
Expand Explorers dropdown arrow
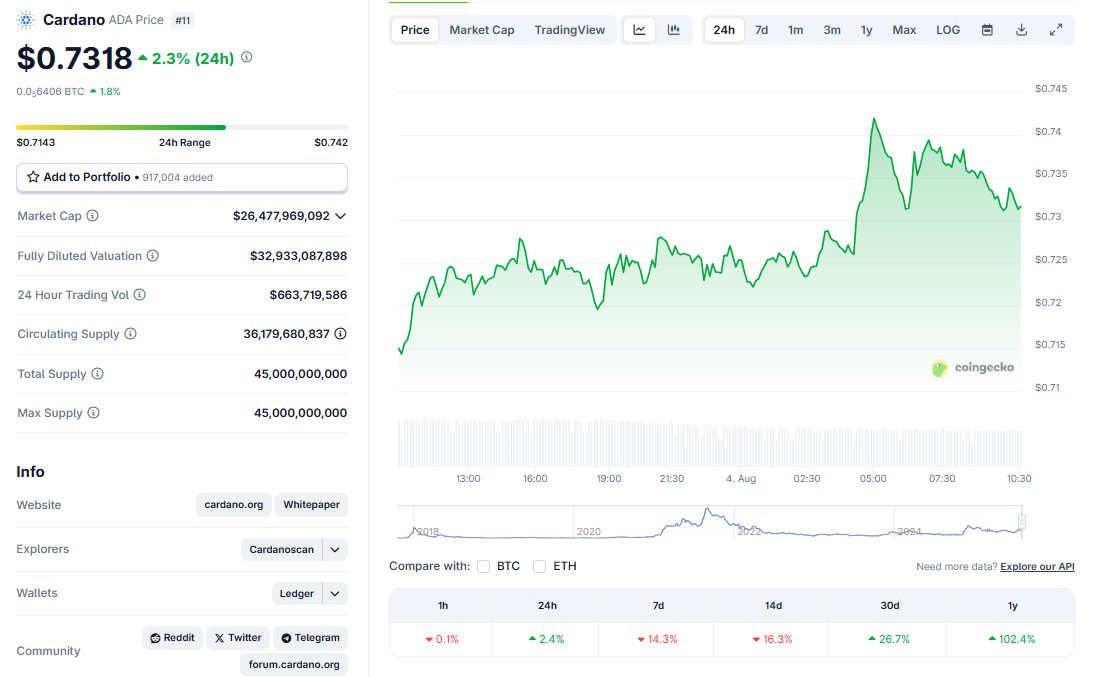tap(335, 550)
